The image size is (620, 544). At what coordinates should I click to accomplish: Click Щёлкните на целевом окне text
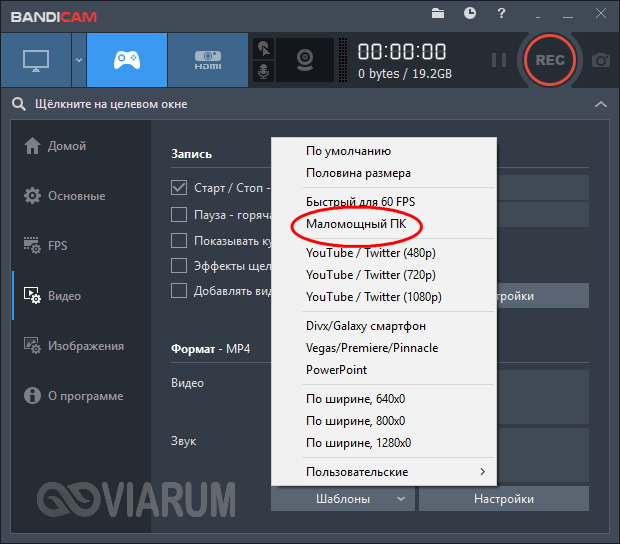pos(111,104)
